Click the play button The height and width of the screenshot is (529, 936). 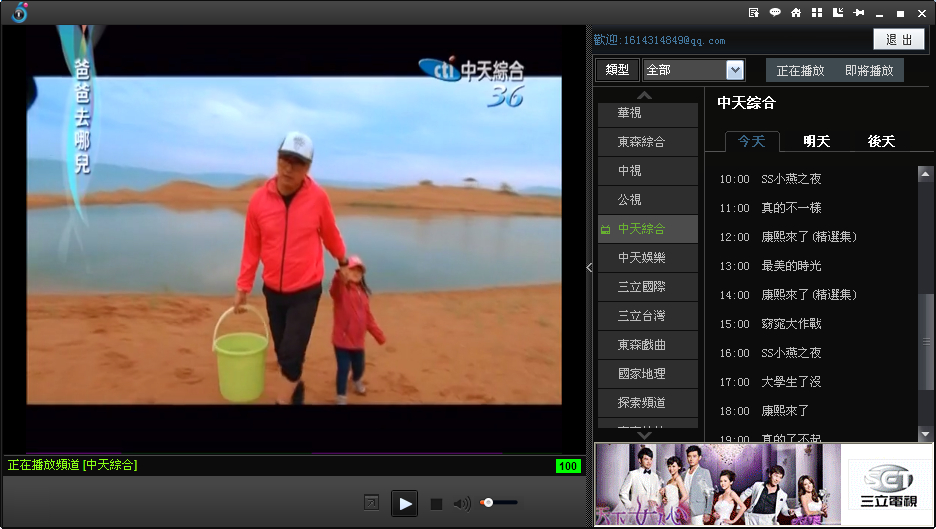click(x=404, y=503)
